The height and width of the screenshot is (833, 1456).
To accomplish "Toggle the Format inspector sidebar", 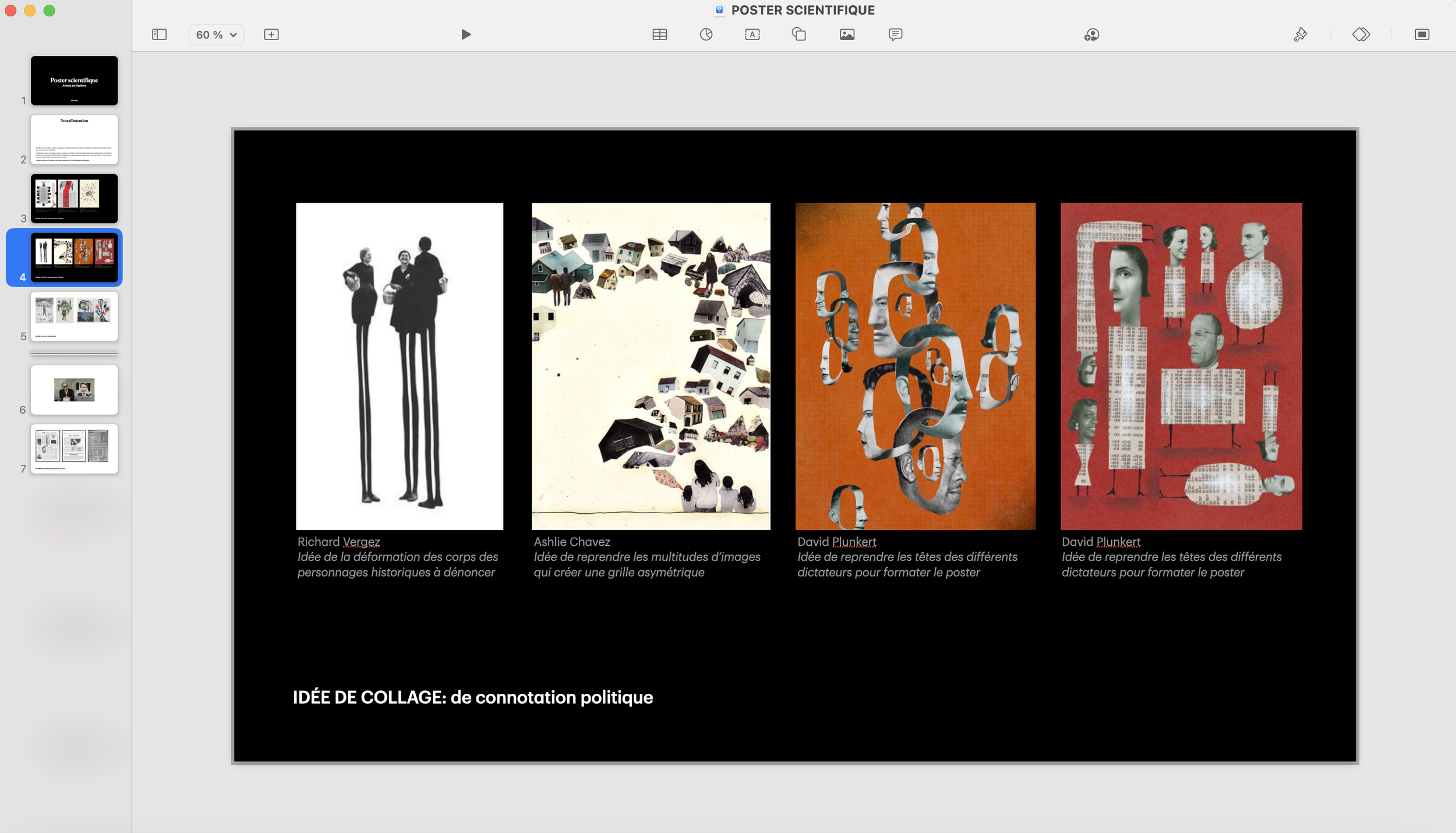I will point(1300,34).
